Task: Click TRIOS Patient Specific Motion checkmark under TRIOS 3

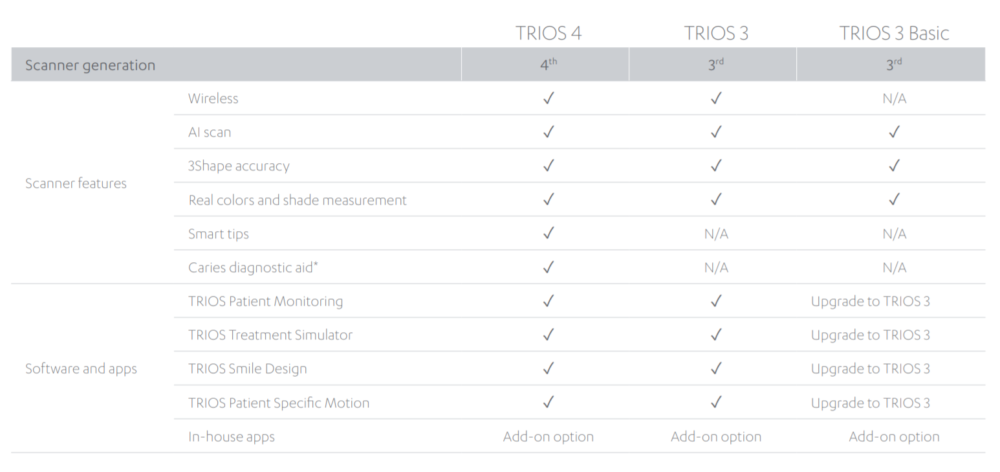Action: pyautogui.click(x=716, y=402)
